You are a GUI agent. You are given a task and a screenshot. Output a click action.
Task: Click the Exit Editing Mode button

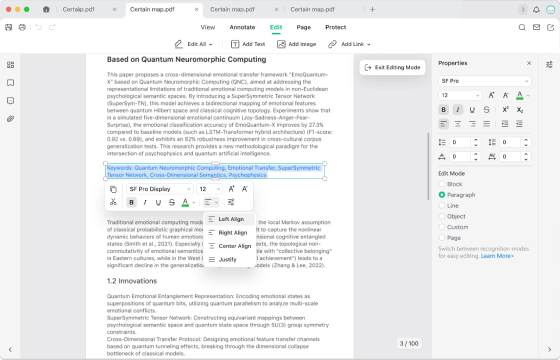[x=392, y=68]
